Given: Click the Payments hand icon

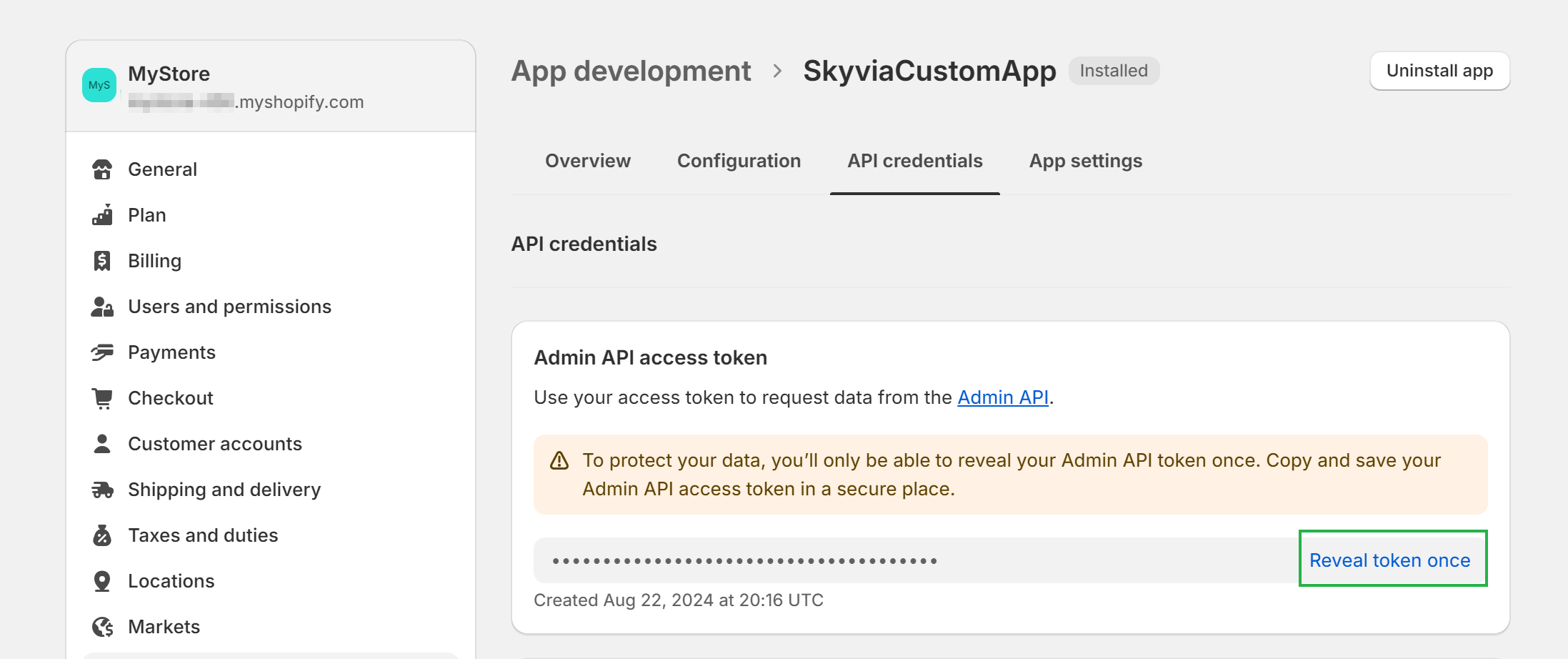Looking at the screenshot, I should (x=102, y=352).
